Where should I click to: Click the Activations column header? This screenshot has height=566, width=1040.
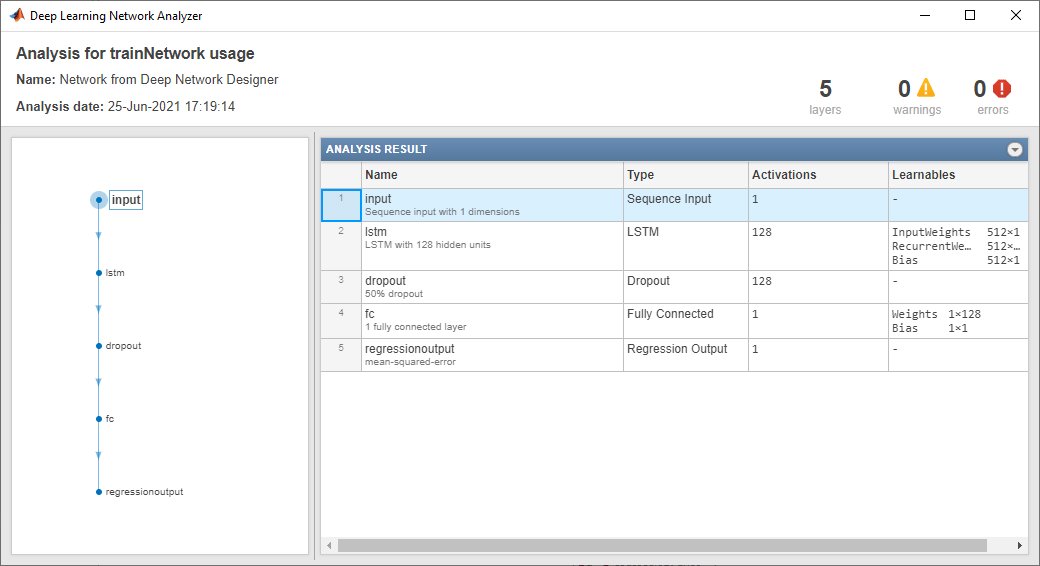coord(817,175)
